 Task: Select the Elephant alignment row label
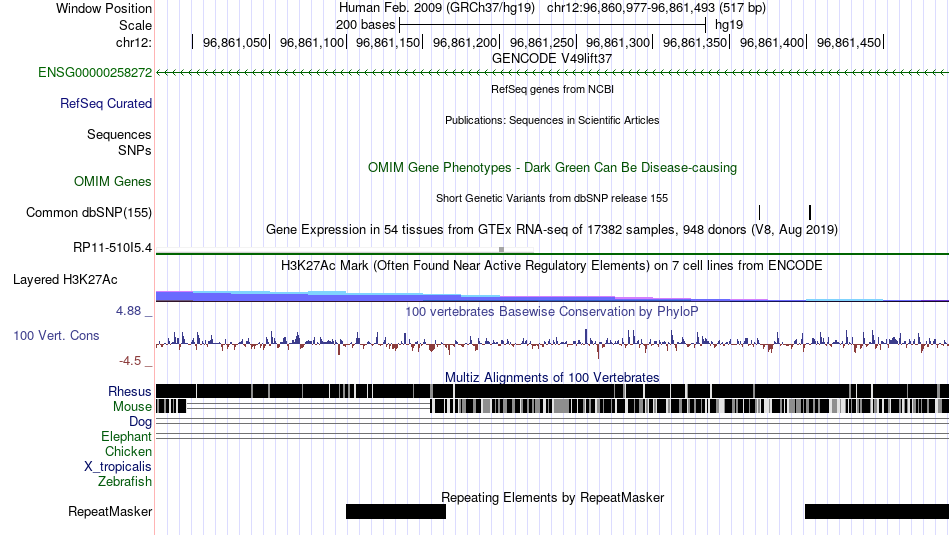coord(127,437)
